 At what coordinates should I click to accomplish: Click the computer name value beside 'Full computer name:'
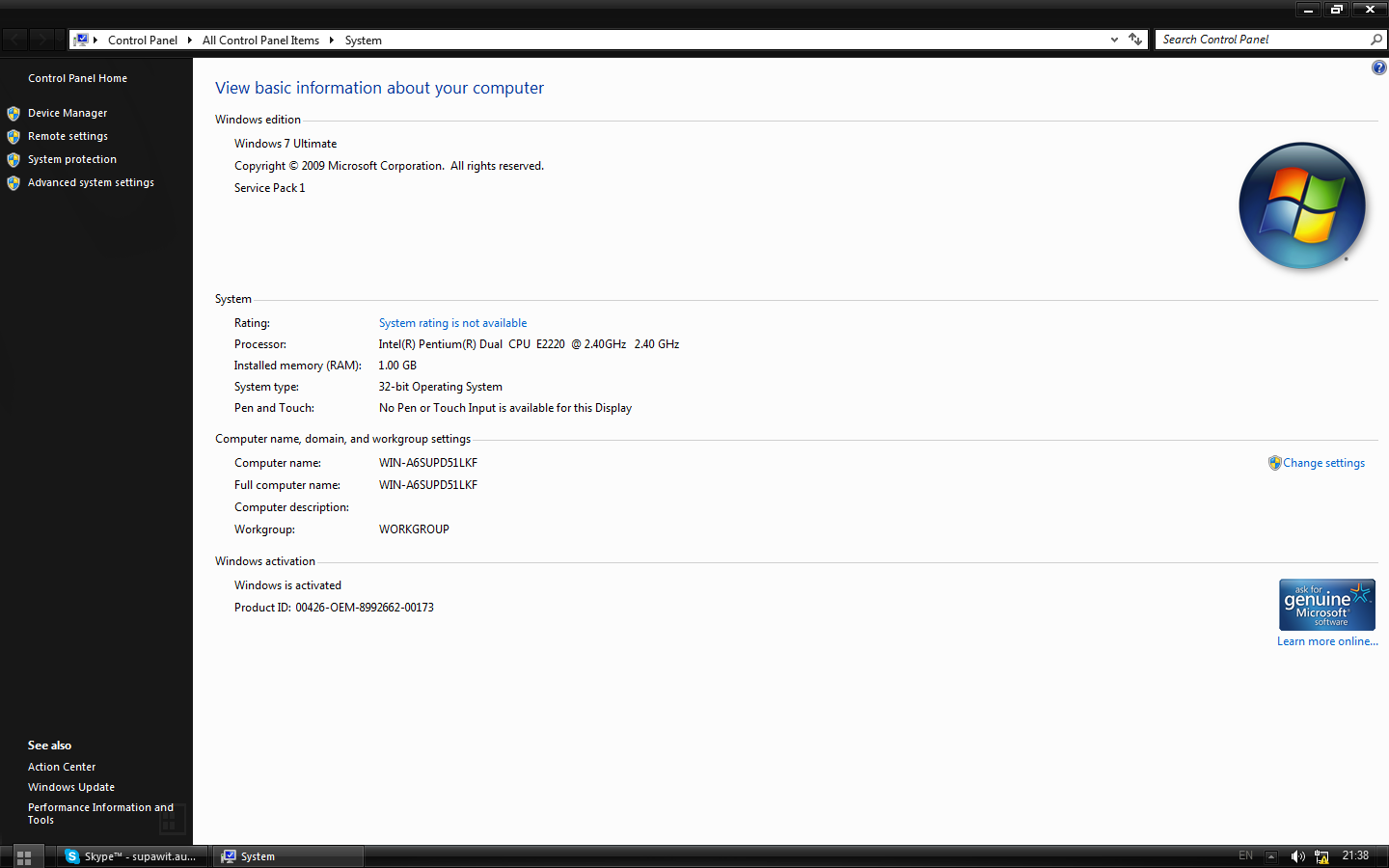pos(428,485)
